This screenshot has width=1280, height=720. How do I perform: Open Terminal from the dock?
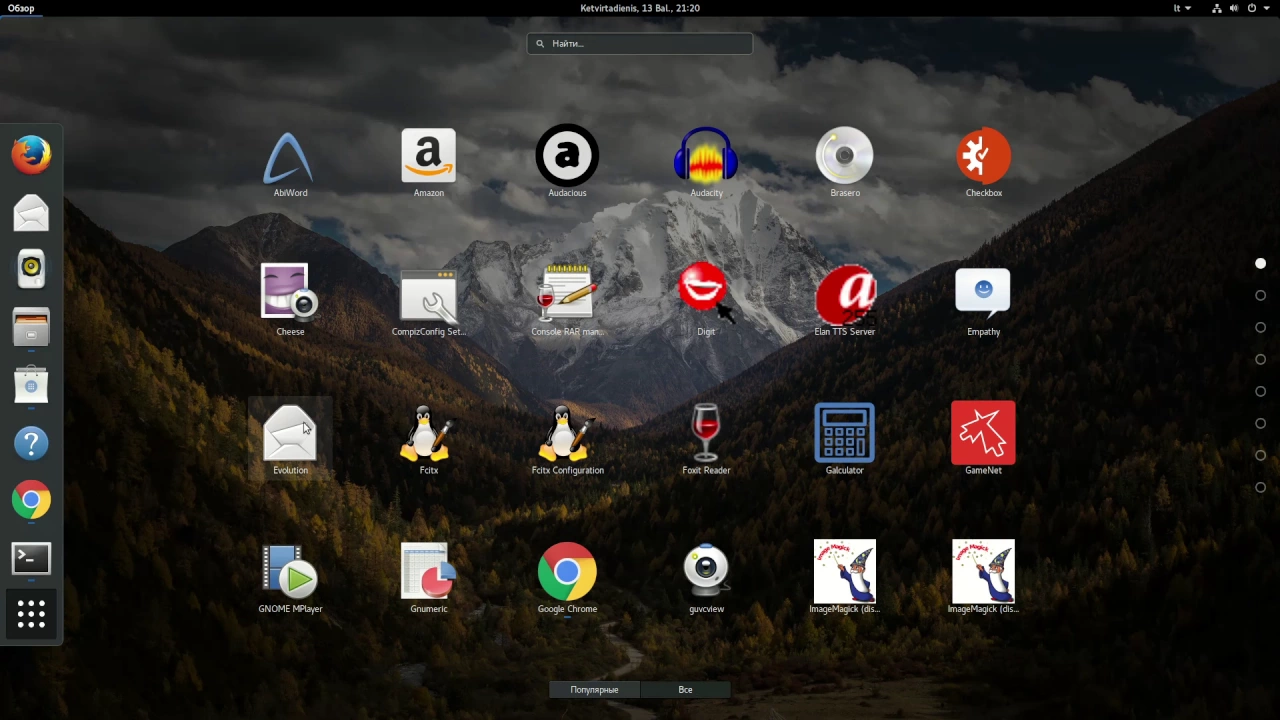tap(31, 558)
